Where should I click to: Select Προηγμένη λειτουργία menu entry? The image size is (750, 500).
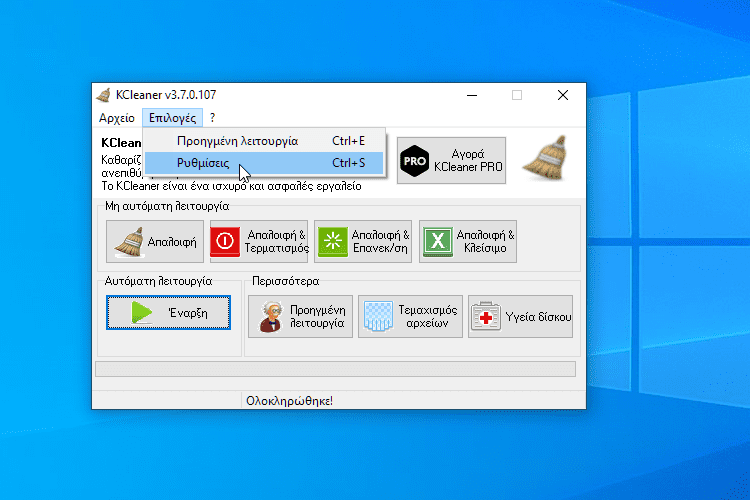pyautogui.click(x=264, y=141)
